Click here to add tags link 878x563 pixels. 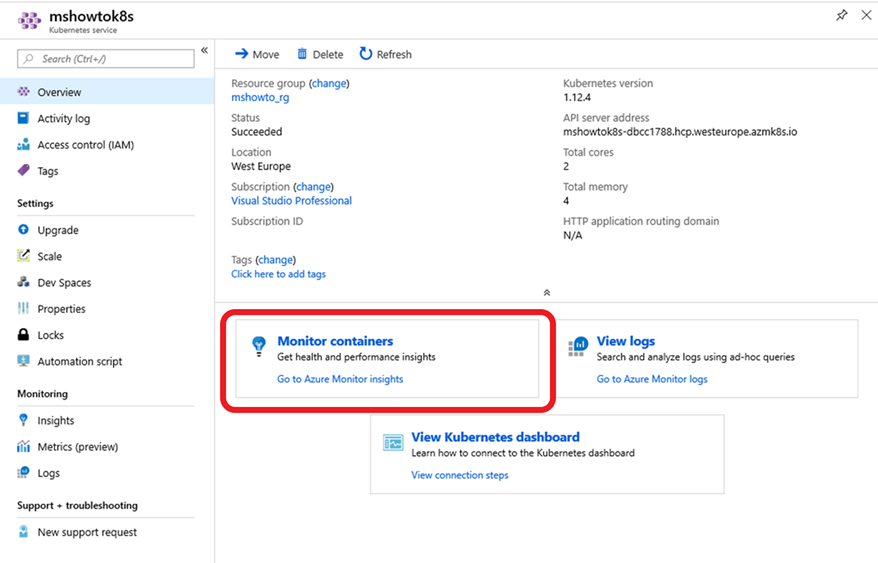tap(278, 274)
